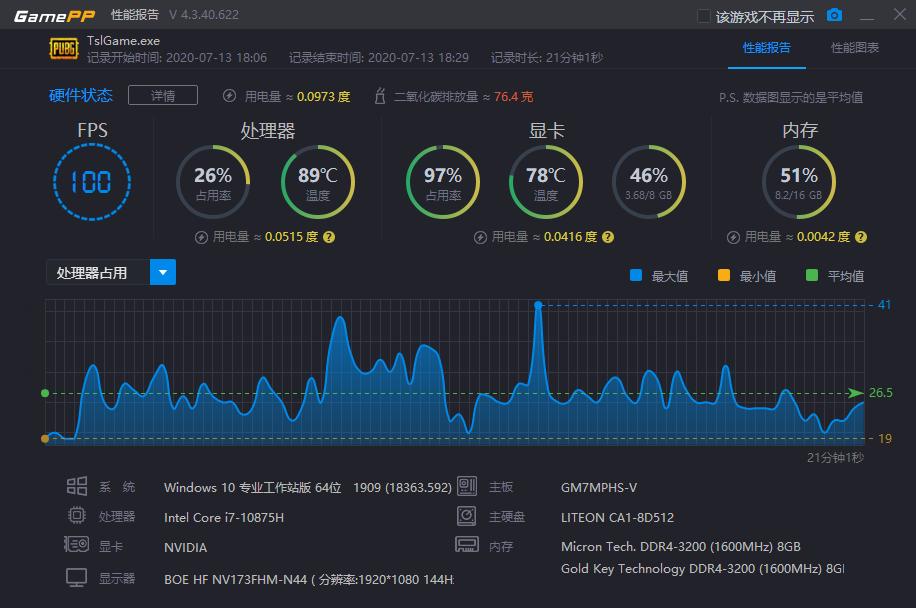Check the 该游戏不再显示 checkbox

tap(704, 14)
